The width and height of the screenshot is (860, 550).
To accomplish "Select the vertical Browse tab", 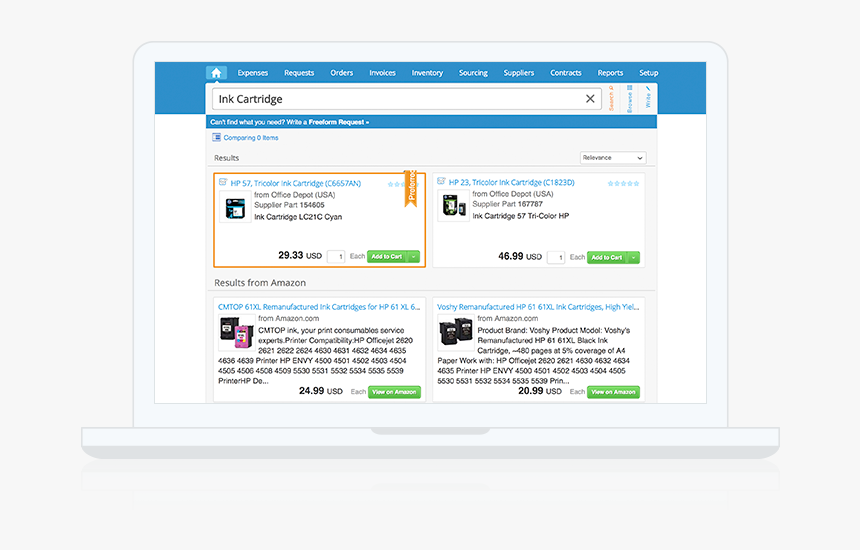I will click(630, 99).
